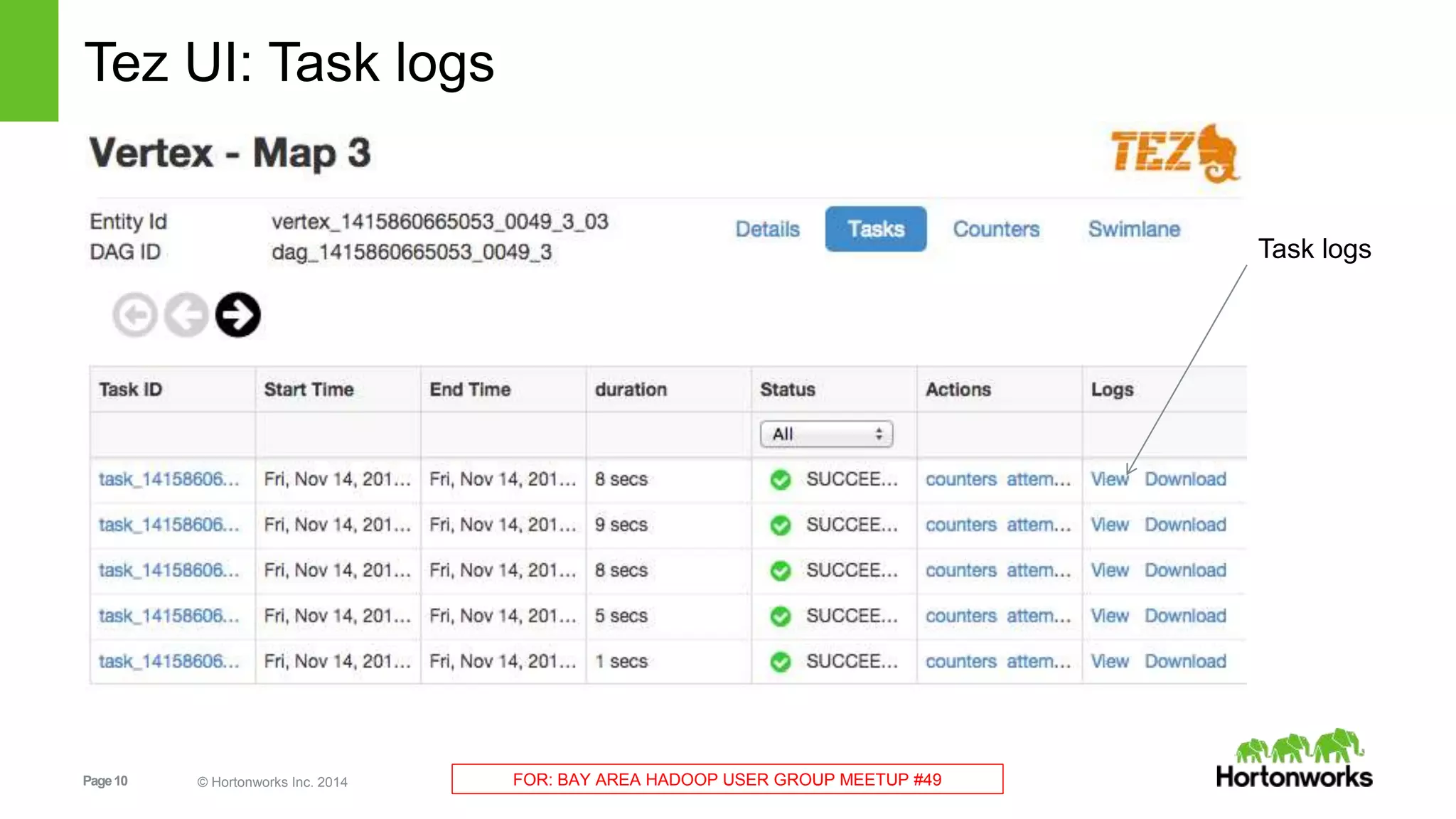Open the Swimlane tab

pyautogui.click(x=1134, y=230)
